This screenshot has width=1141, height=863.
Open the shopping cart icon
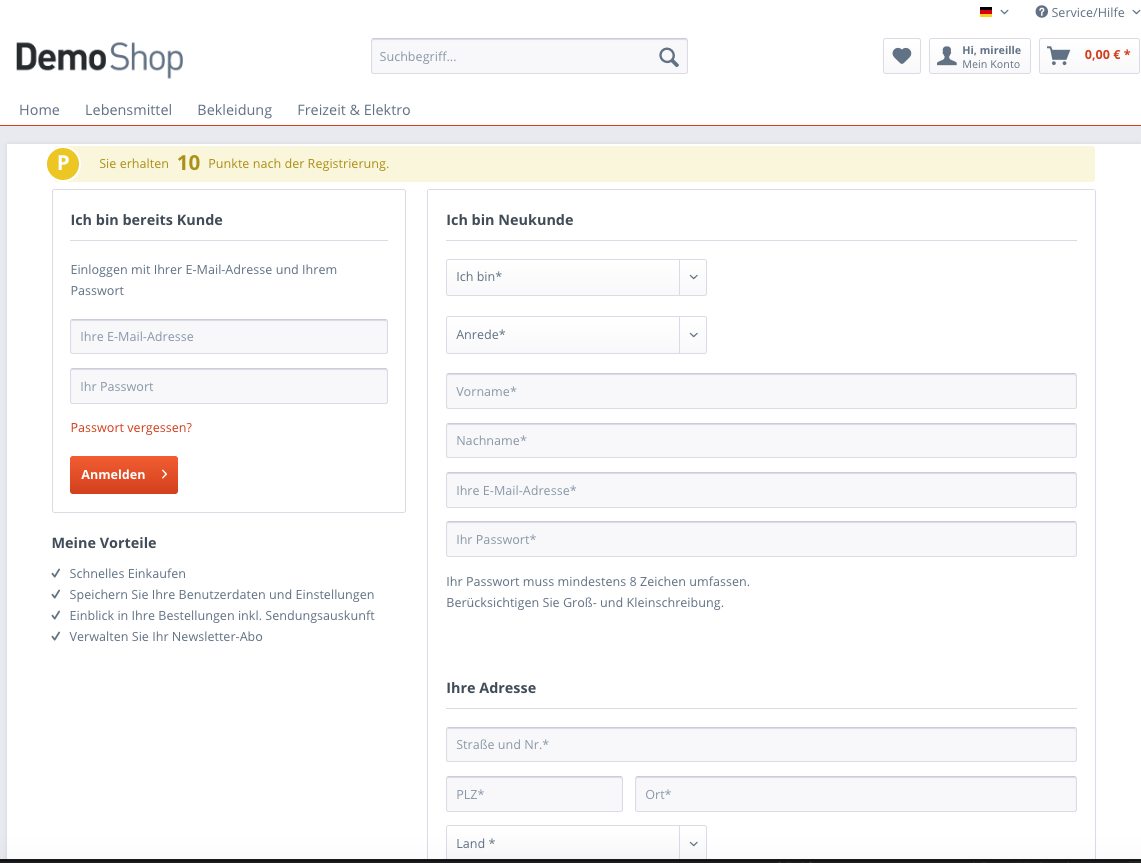[x=1058, y=55]
